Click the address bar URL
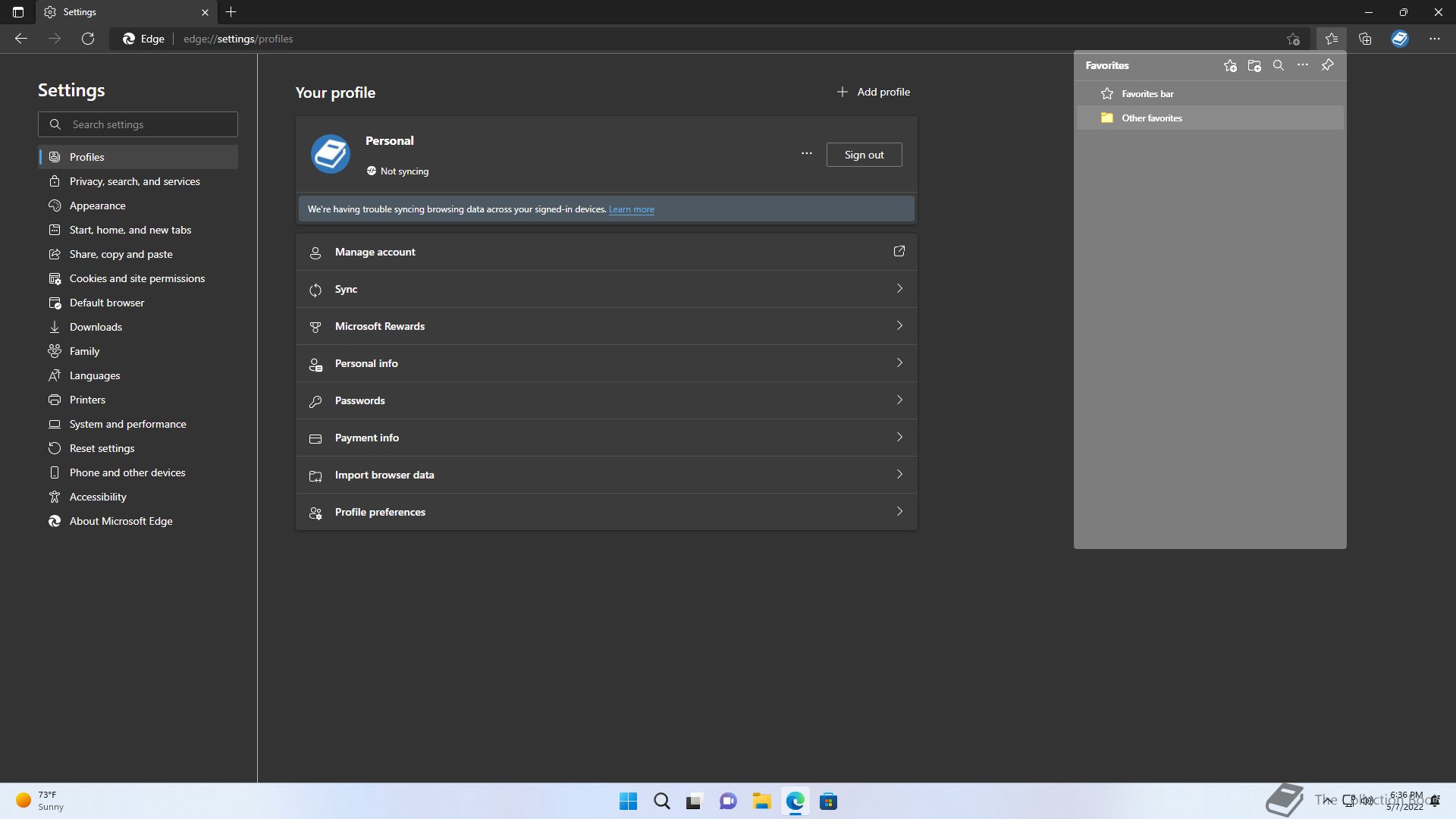Image resolution: width=1456 pixels, height=819 pixels. [238, 39]
